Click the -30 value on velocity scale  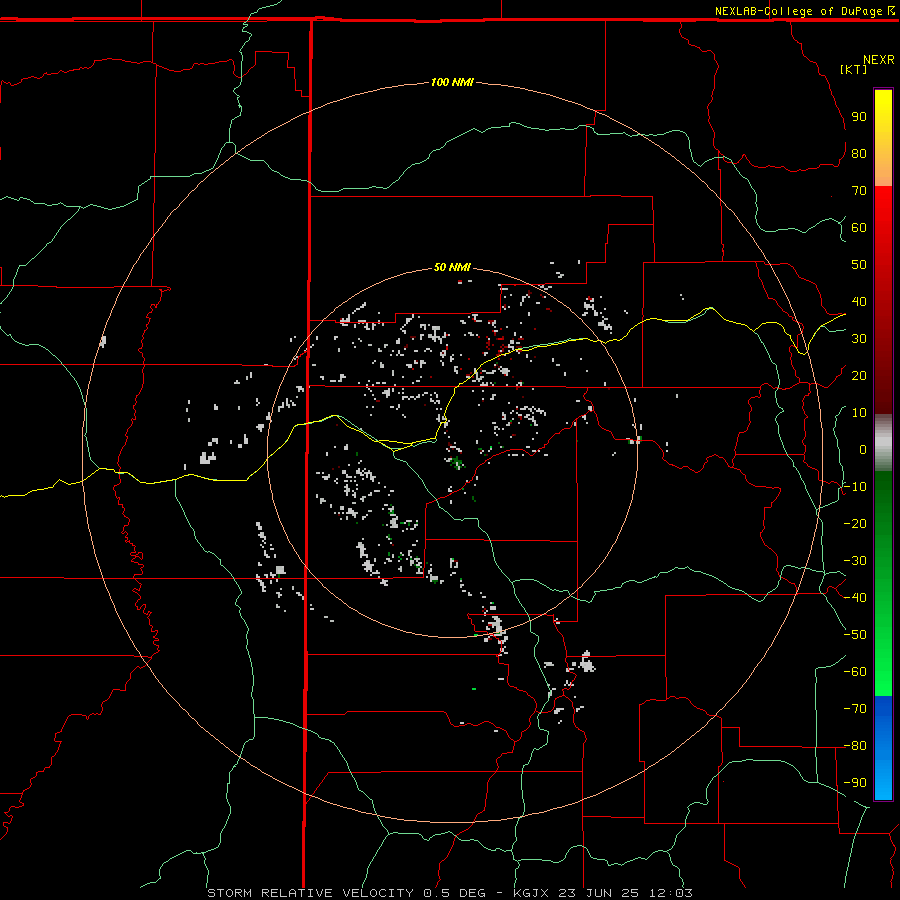point(855,561)
